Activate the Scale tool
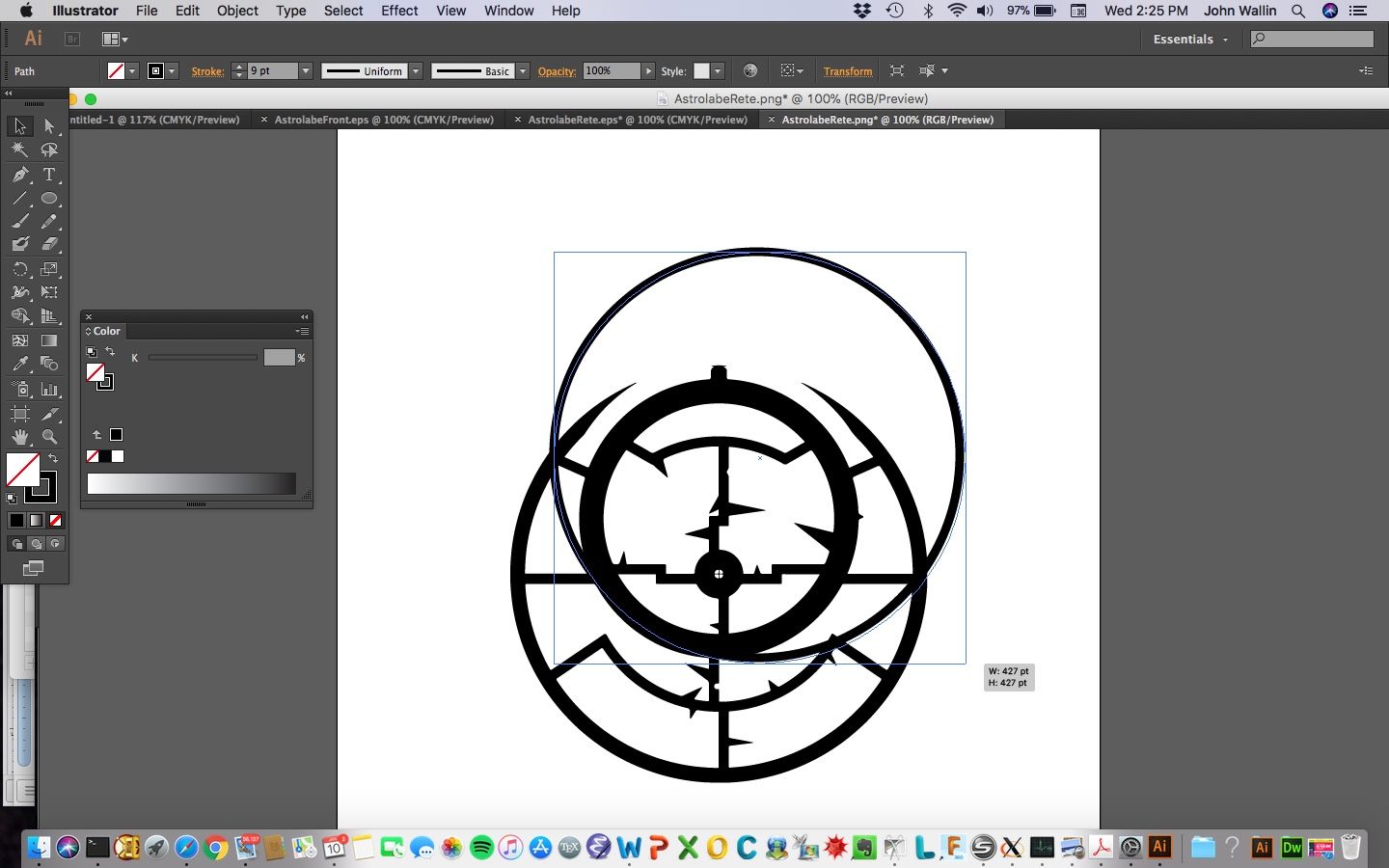This screenshot has height=868, width=1389. (x=49, y=269)
